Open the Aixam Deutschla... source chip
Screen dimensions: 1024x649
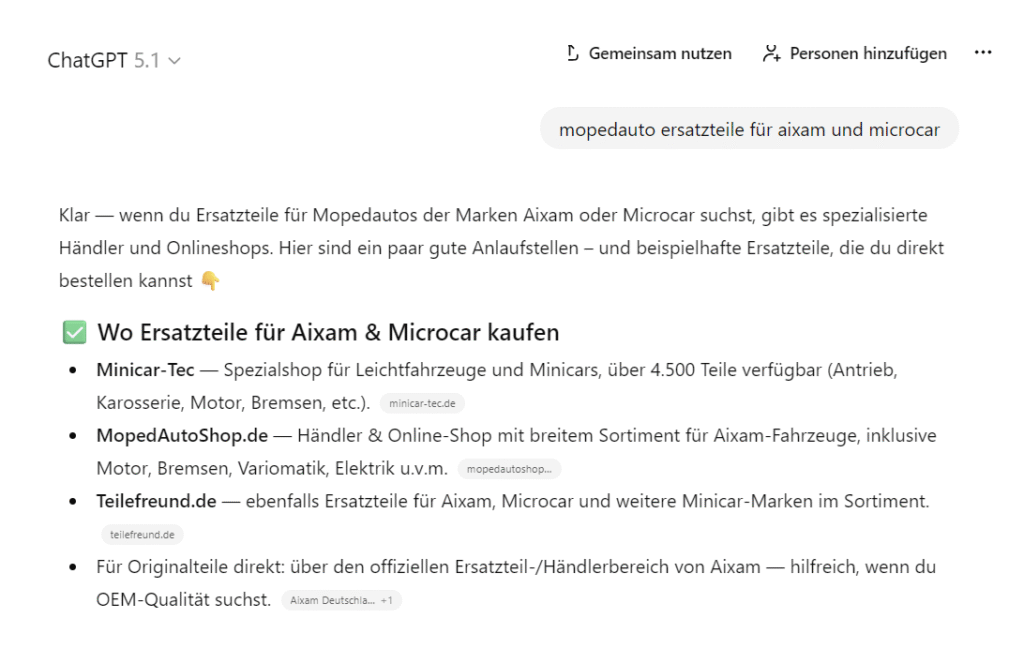point(332,601)
